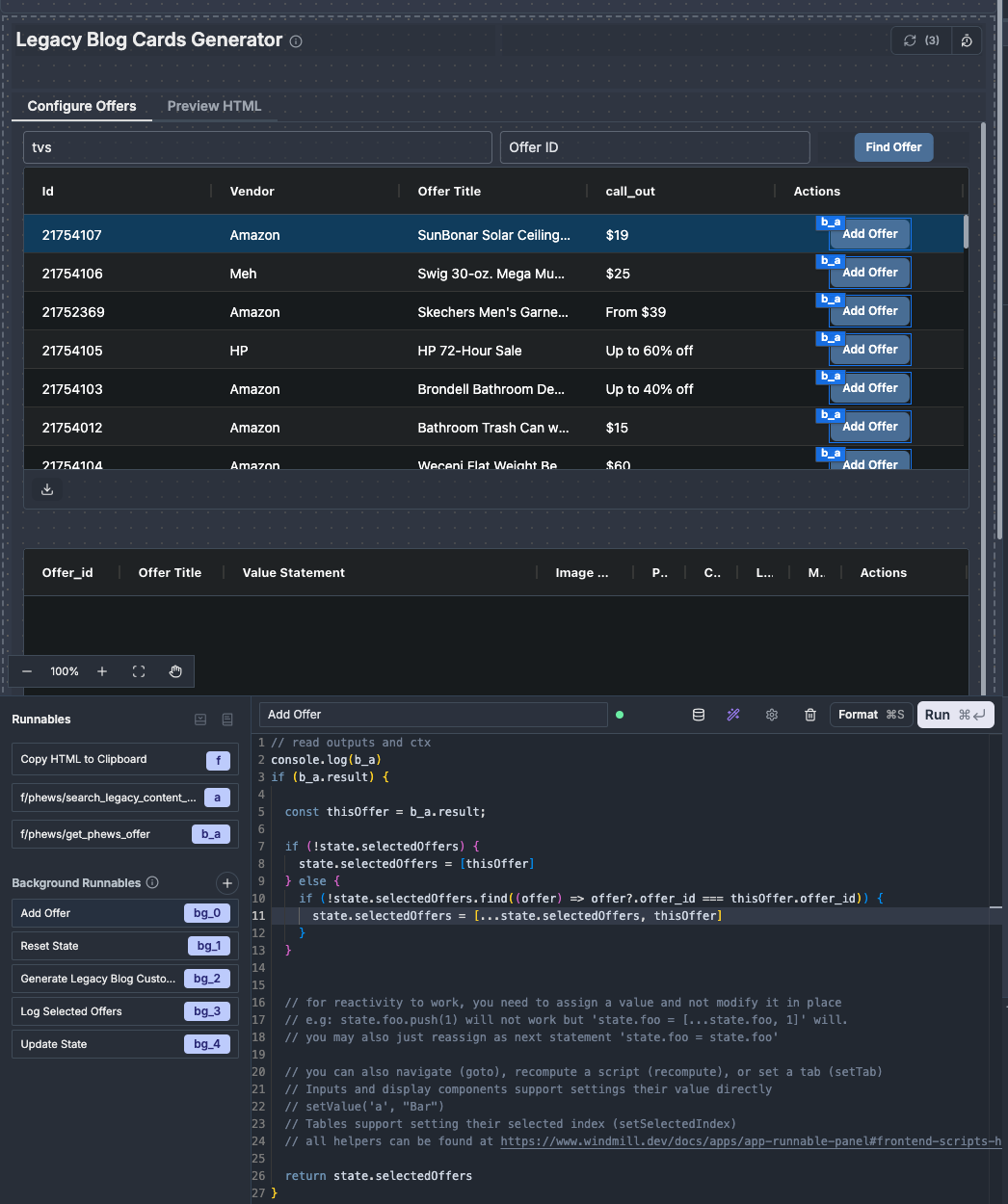Delete the script with trash icon

click(810, 715)
